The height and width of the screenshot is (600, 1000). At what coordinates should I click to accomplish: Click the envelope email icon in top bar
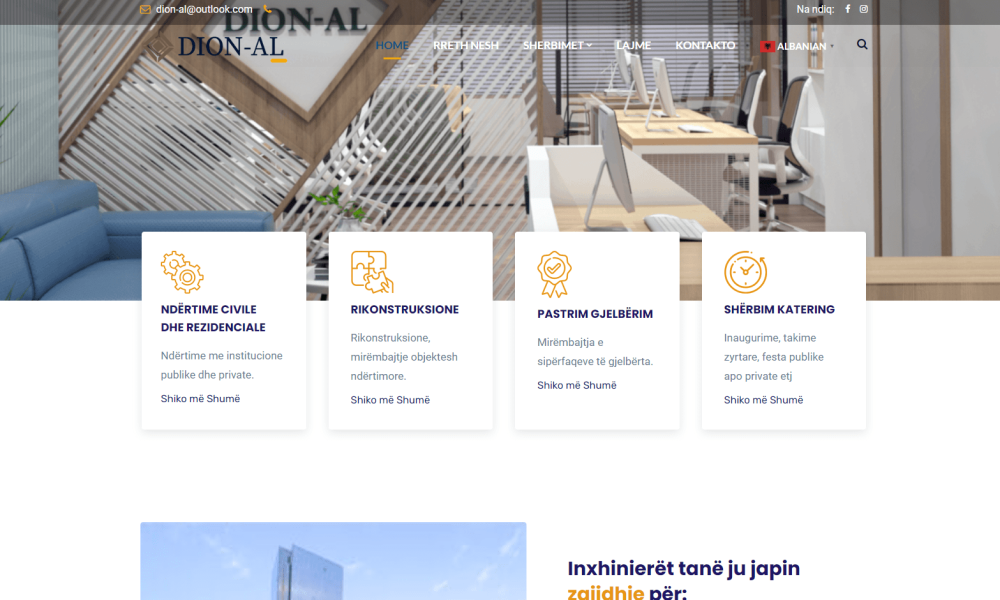[x=145, y=10]
